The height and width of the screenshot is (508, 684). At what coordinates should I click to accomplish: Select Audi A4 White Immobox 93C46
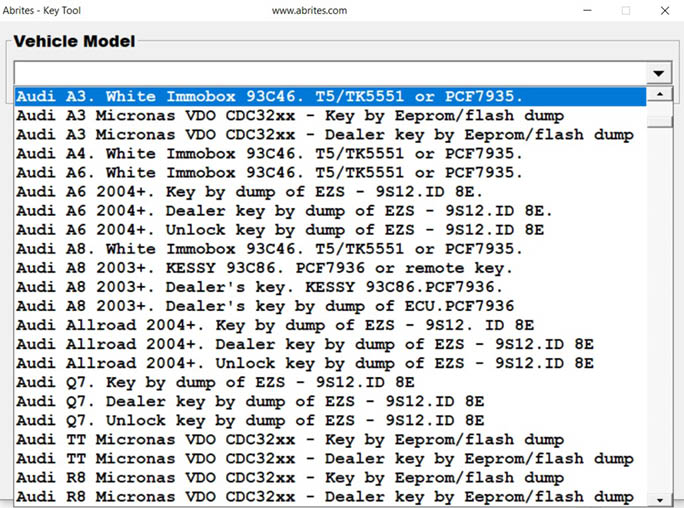pyautogui.click(x=270, y=154)
